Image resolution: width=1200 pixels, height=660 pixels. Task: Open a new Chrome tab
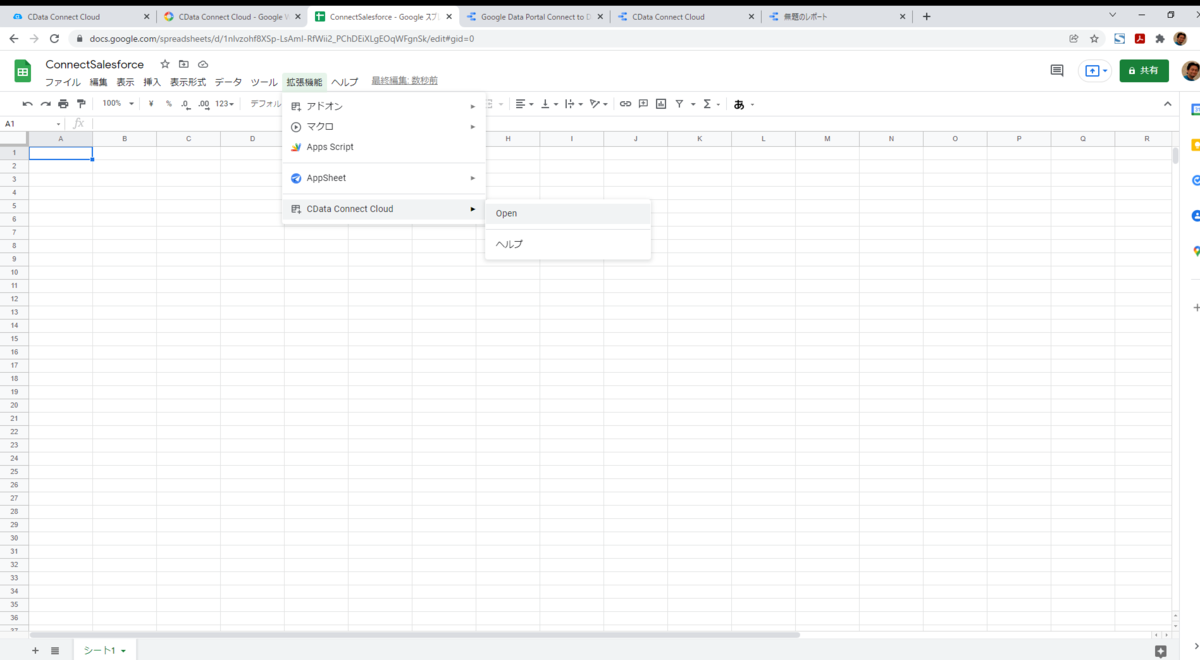click(x=927, y=16)
